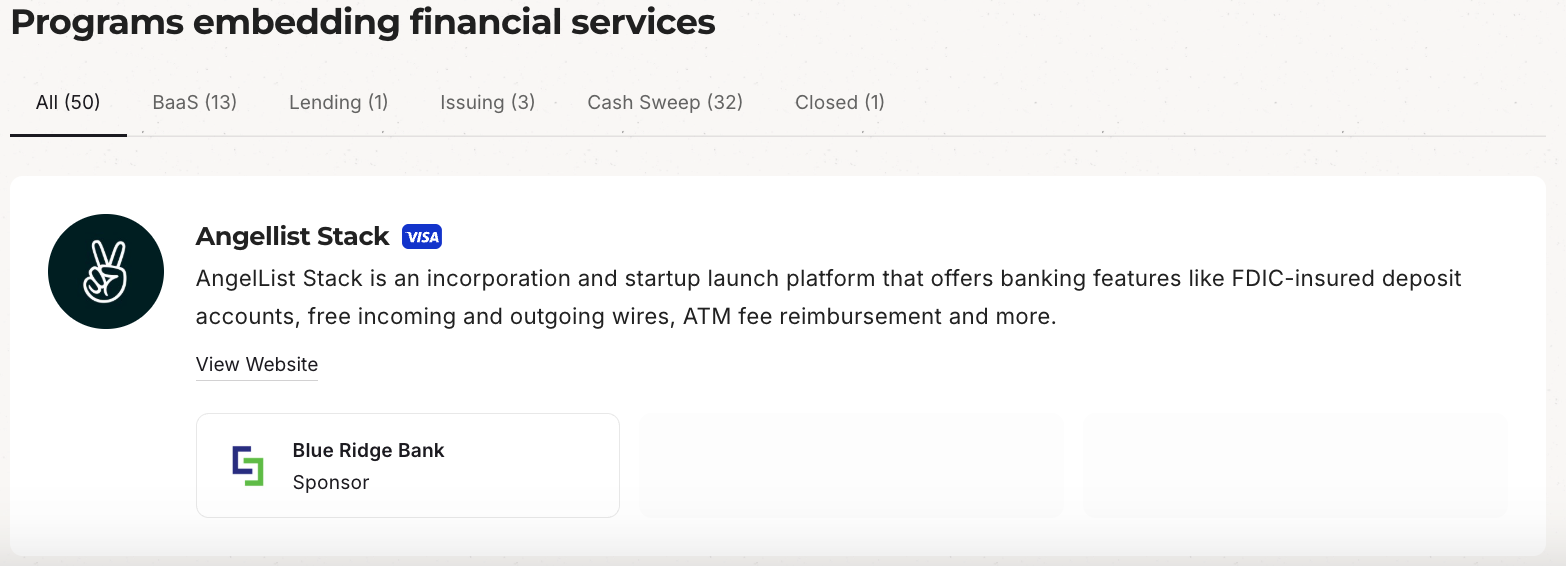
Task: Open the BaaS (13) tab
Action: click(194, 102)
